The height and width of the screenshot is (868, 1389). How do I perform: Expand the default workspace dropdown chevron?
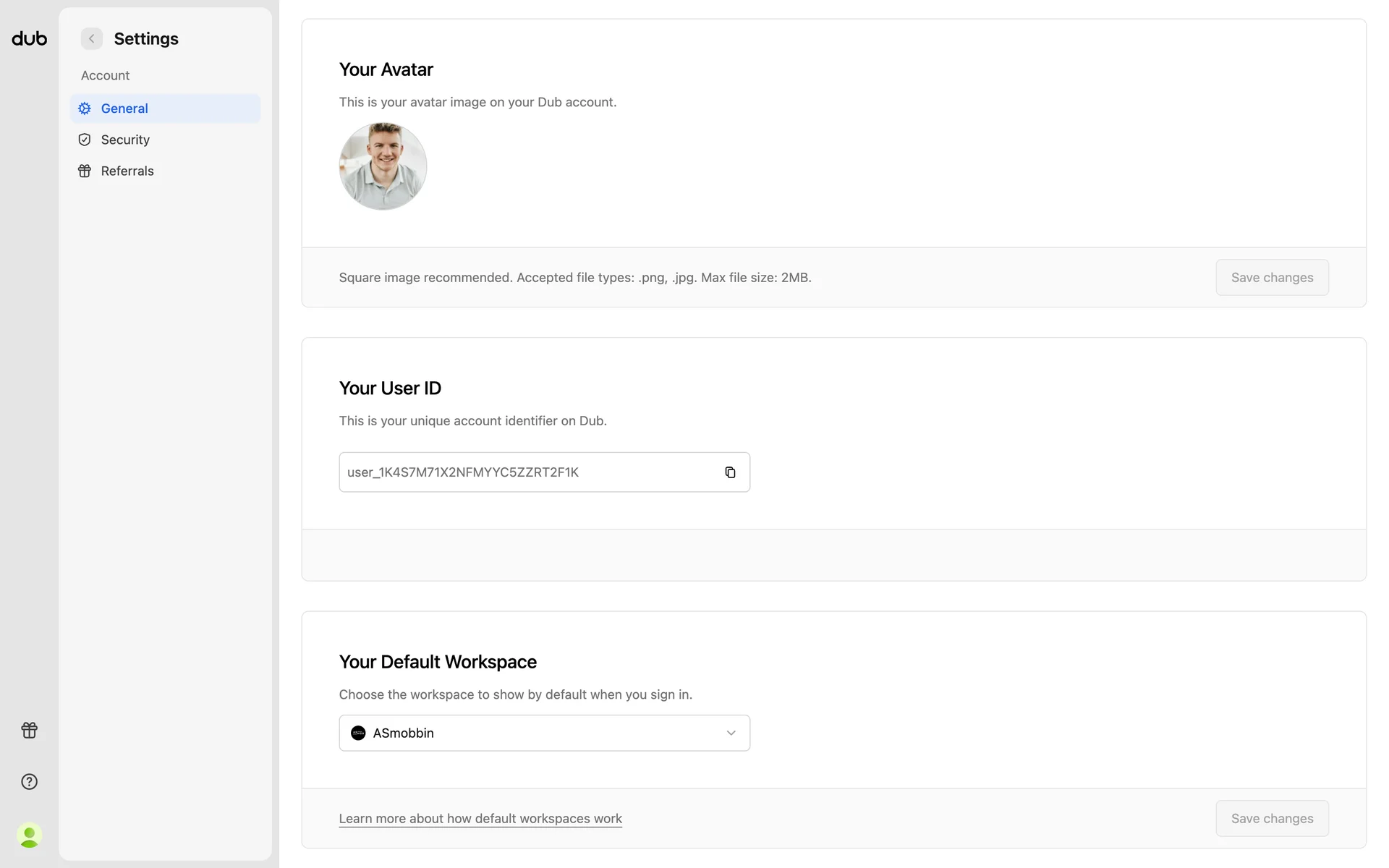pyautogui.click(x=731, y=733)
